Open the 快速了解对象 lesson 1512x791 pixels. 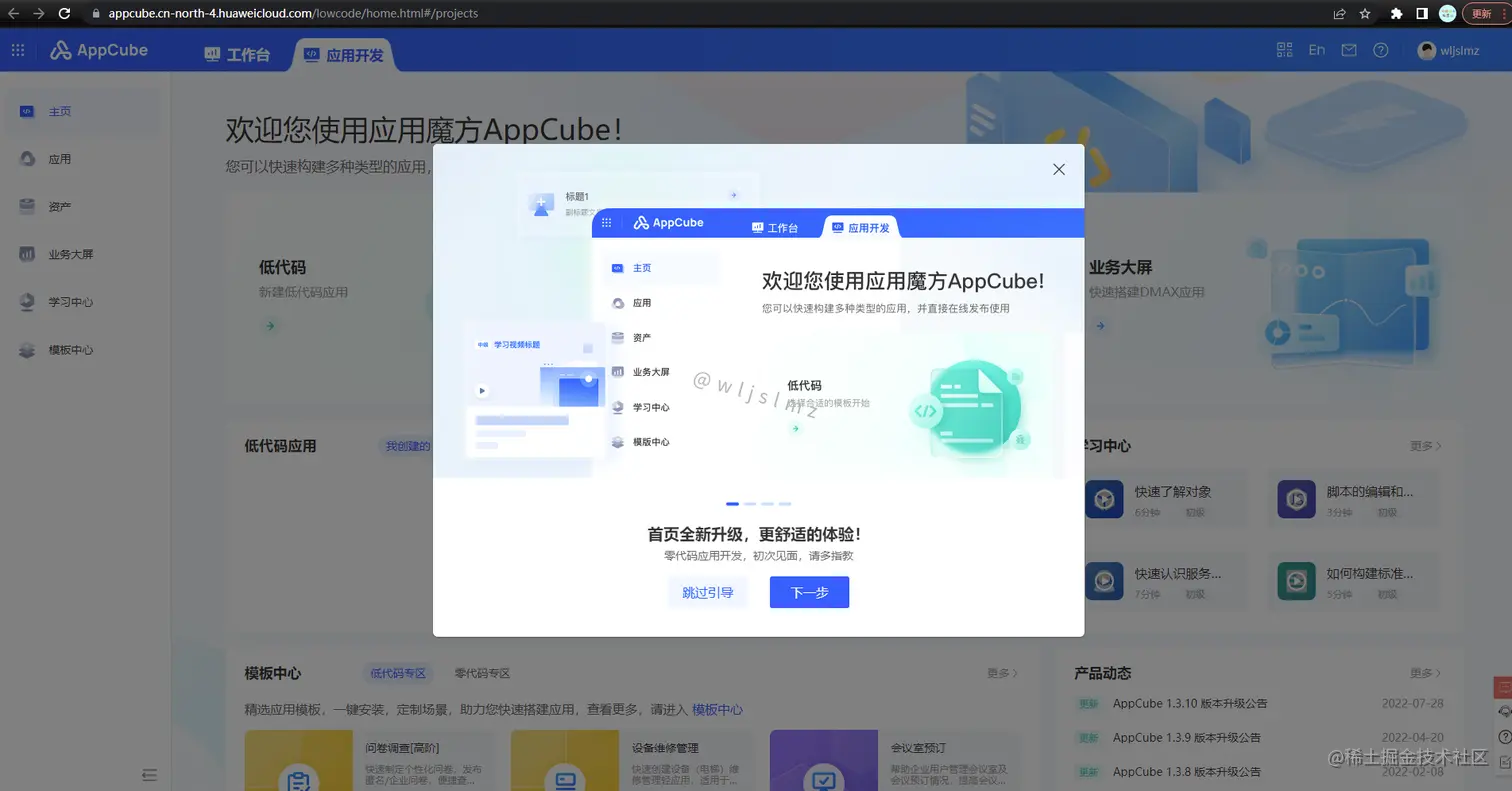tap(1166, 499)
